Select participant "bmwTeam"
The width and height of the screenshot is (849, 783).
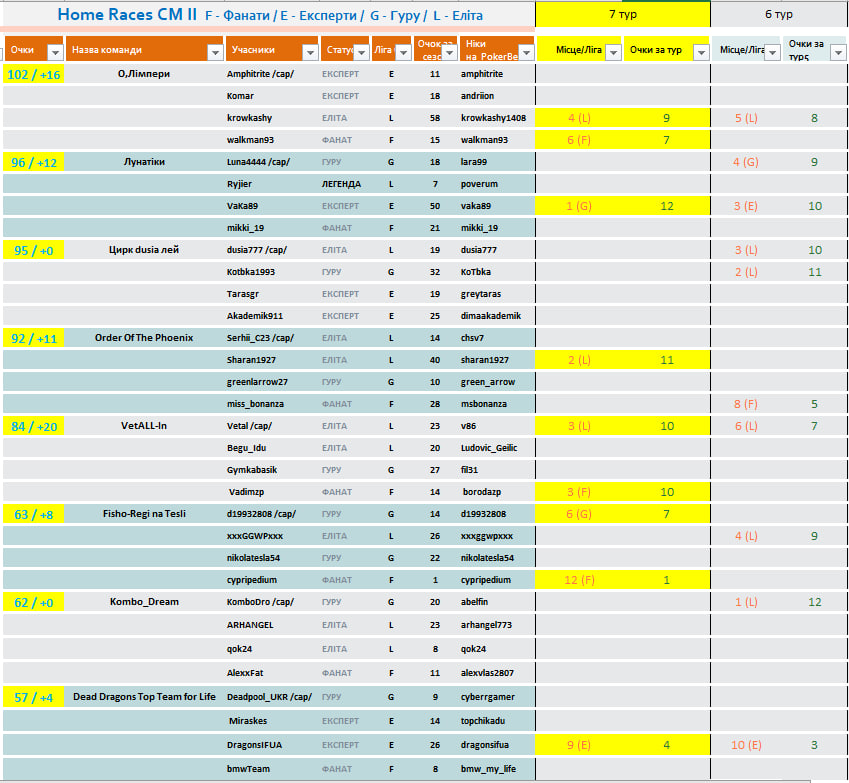[248, 769]
